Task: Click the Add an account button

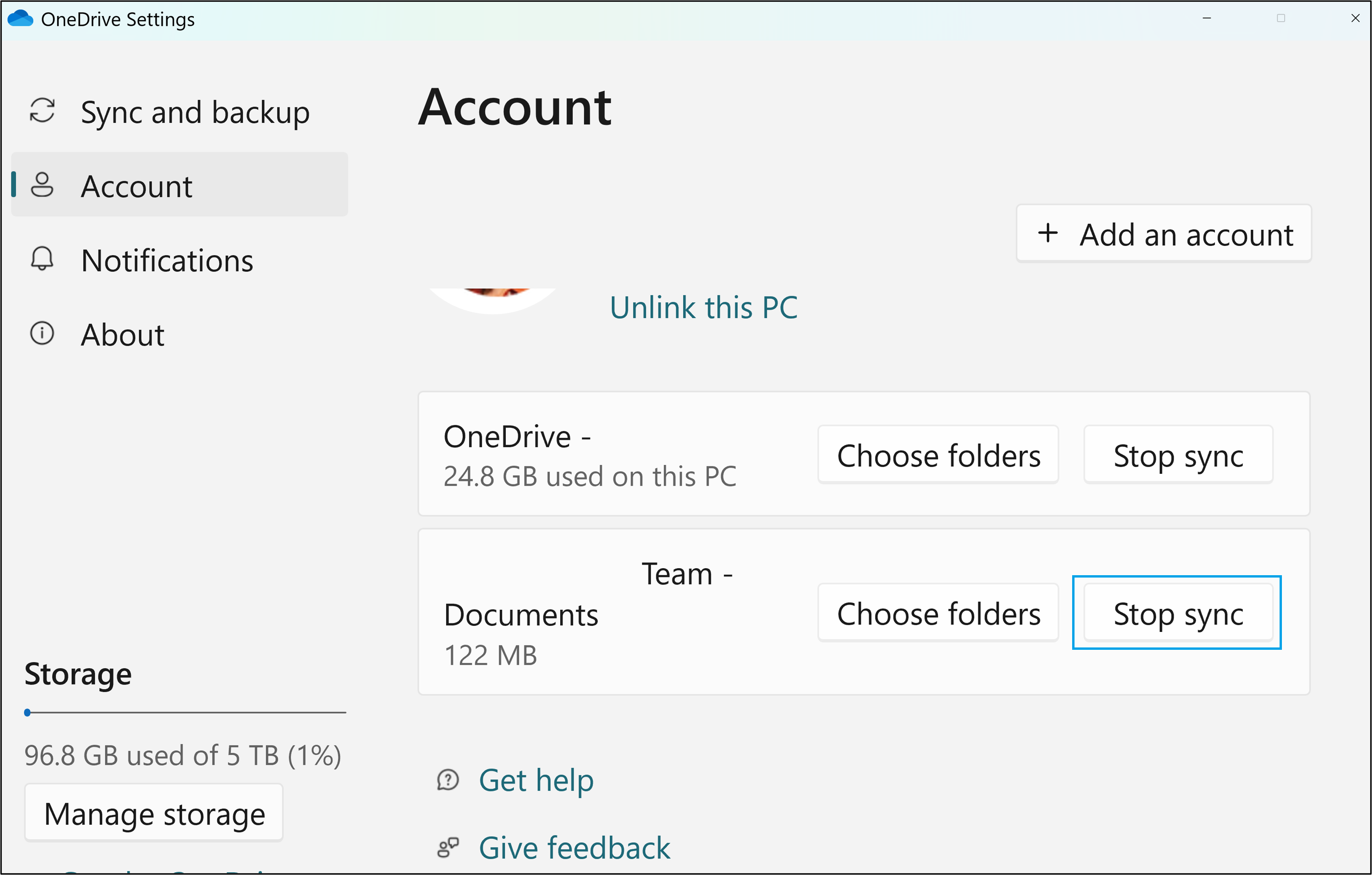Action: pyautogui.click(x=1164, y=234)
